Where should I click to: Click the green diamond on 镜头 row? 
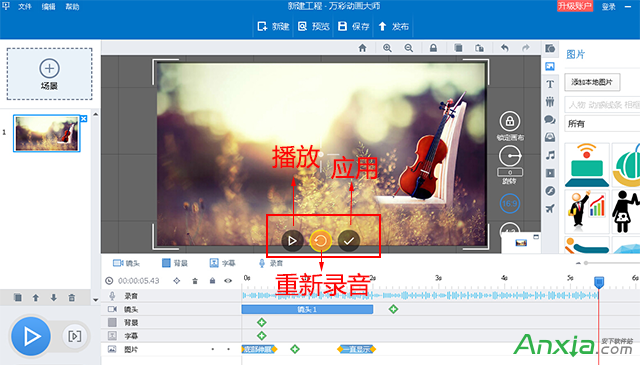393,309
